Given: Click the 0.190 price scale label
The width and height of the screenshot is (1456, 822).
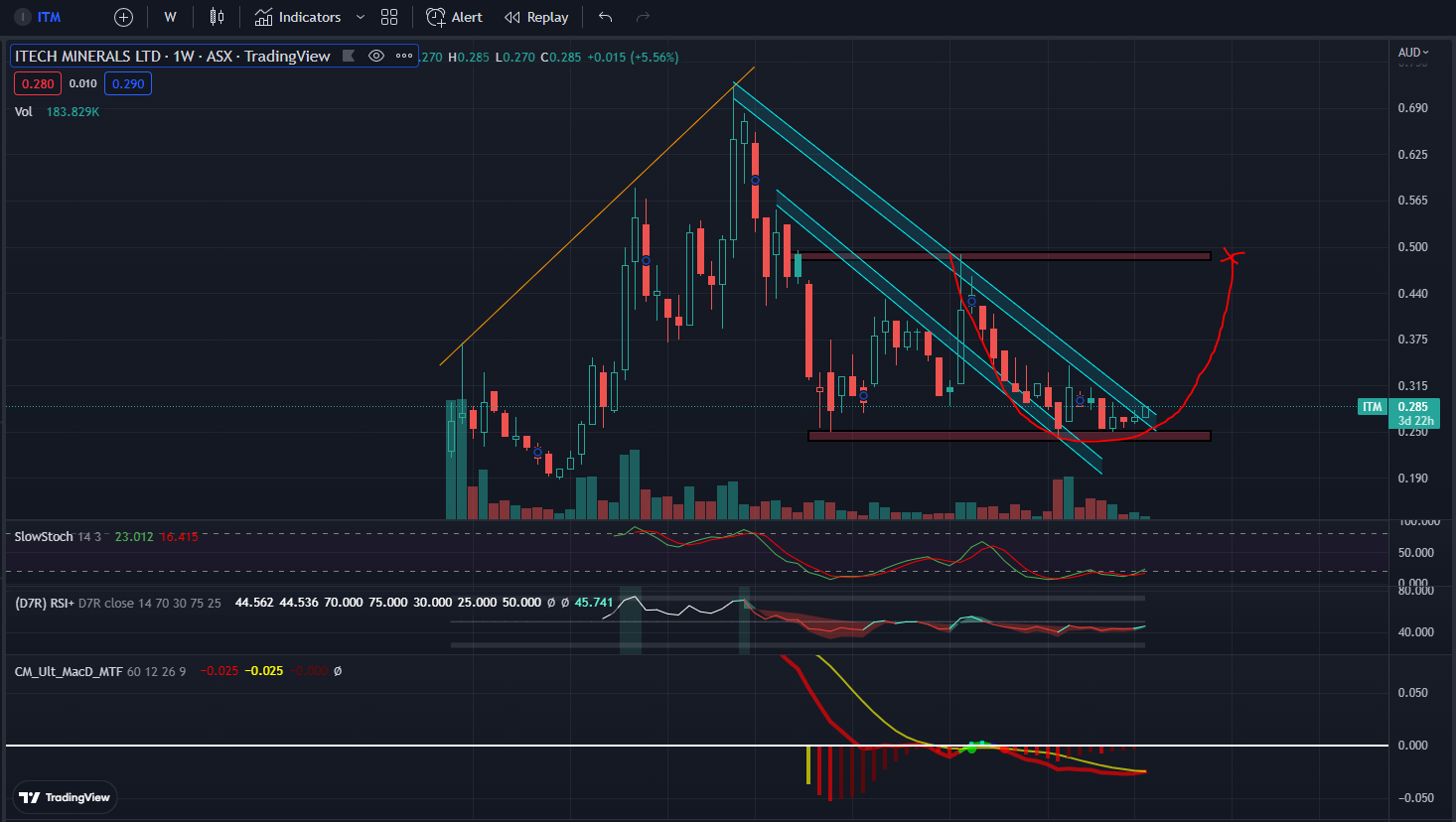Looking at the screenshot, I should click(x=1412, y=479).
